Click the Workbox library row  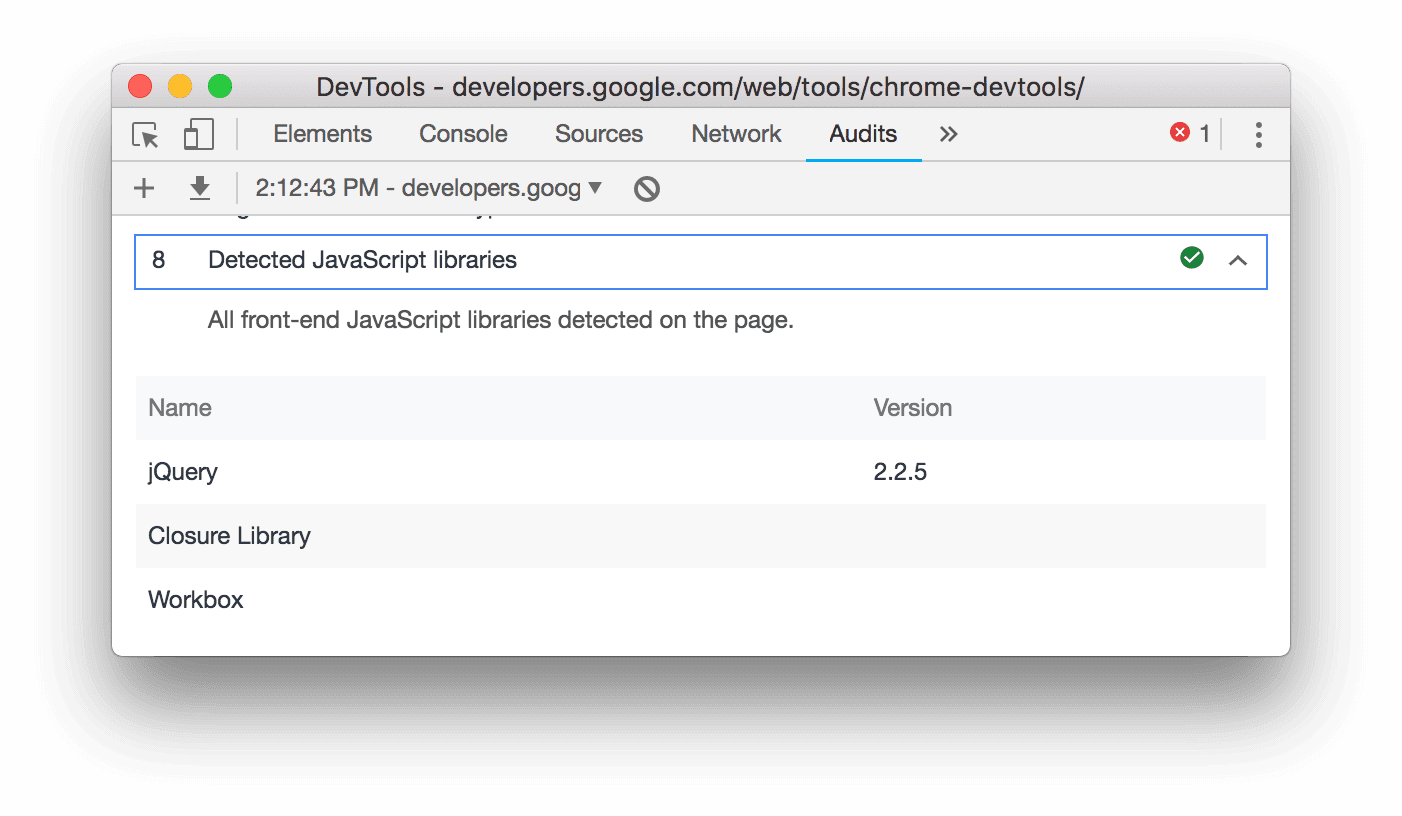click(400, 600)
